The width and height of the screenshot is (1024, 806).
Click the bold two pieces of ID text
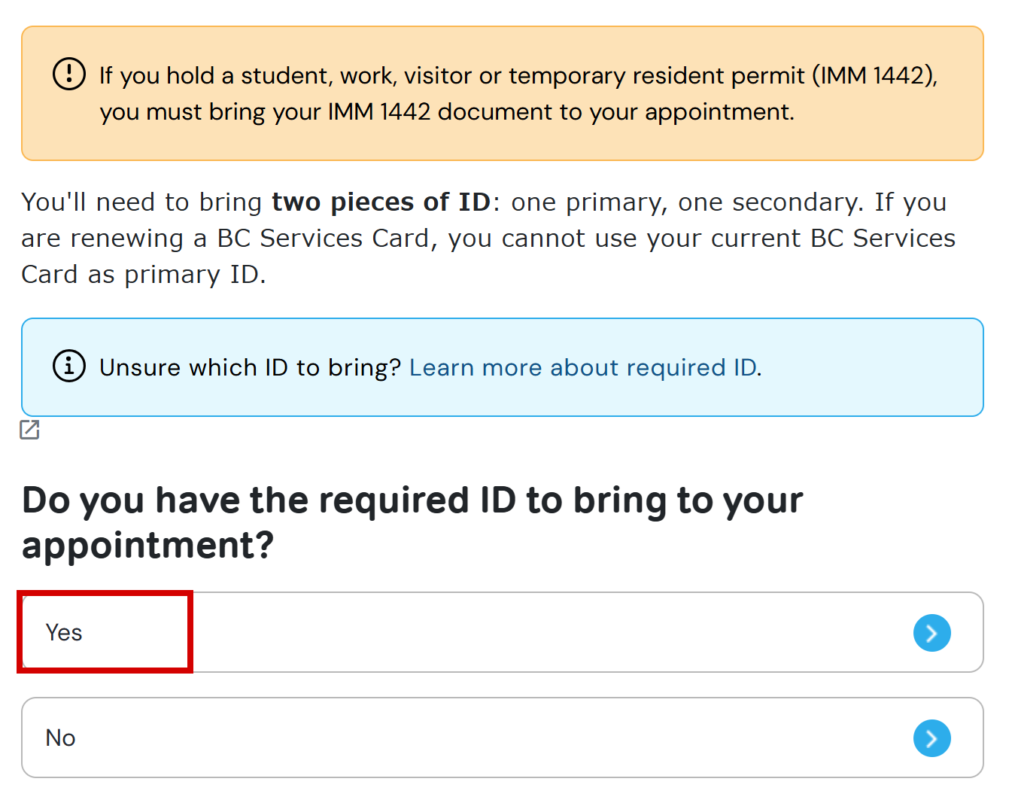tap(381, 202)
